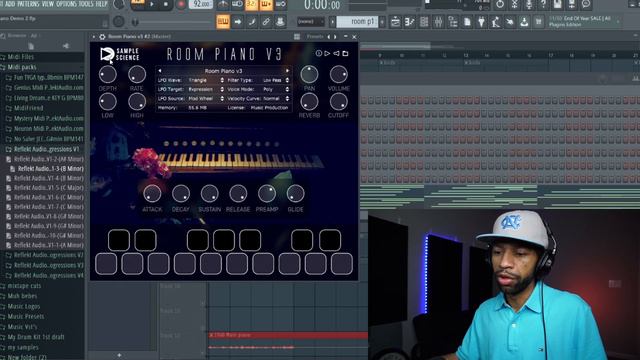Open the Filter Type Low Pass dropdown

(x=276, y=80)
